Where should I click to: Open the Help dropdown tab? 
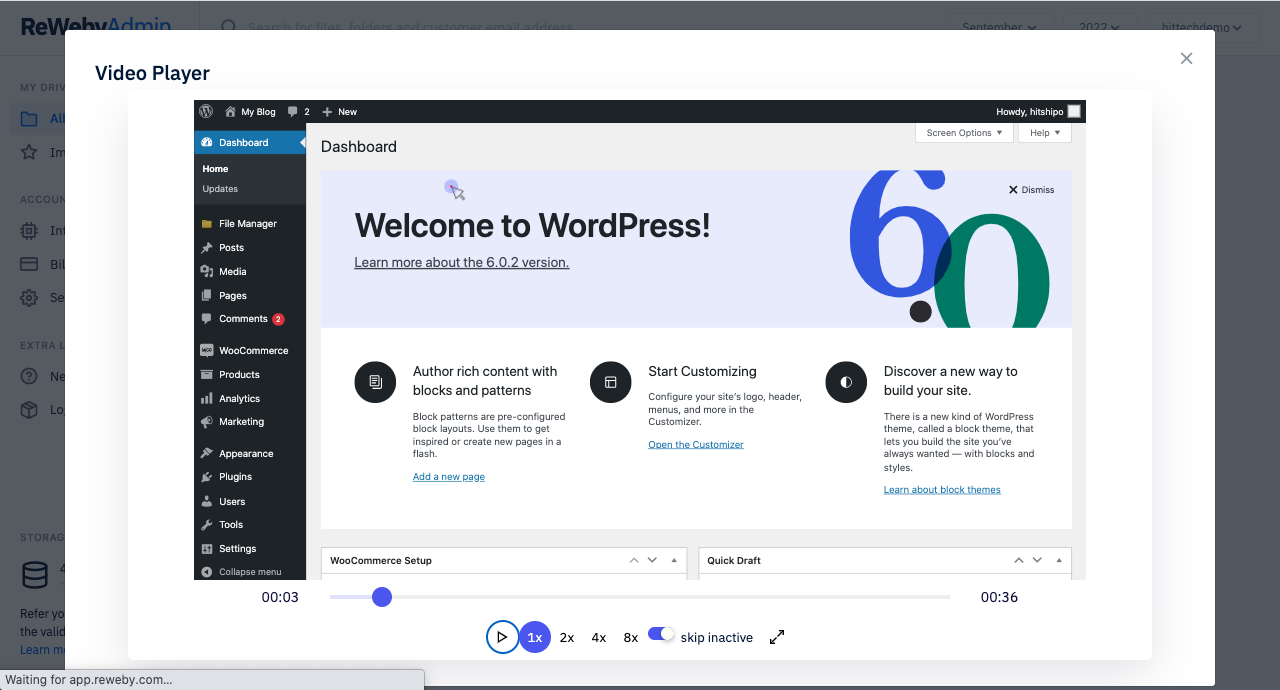[x=1045, y=133]
